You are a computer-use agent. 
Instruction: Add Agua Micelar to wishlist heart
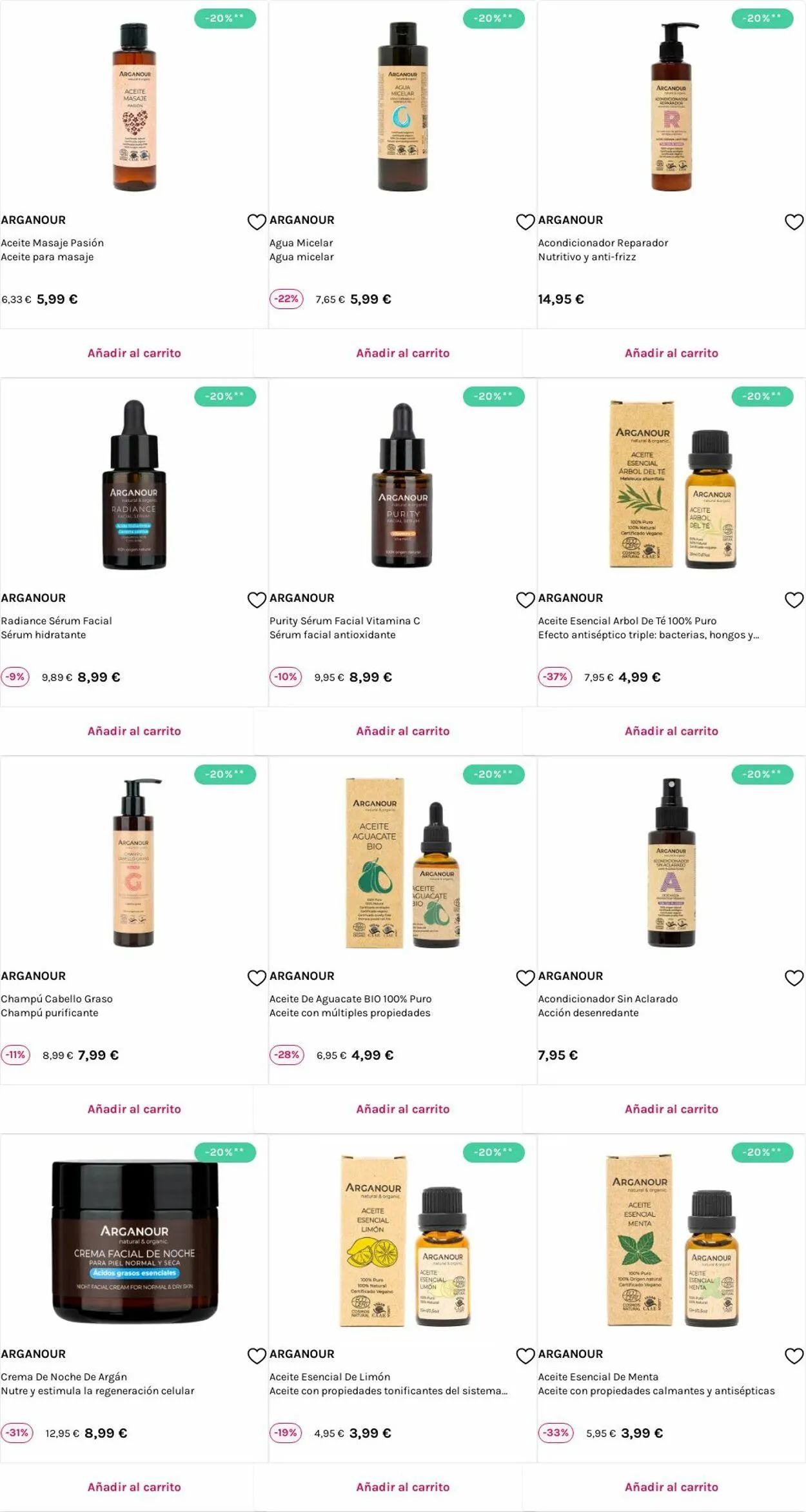(x=526, y=222)
